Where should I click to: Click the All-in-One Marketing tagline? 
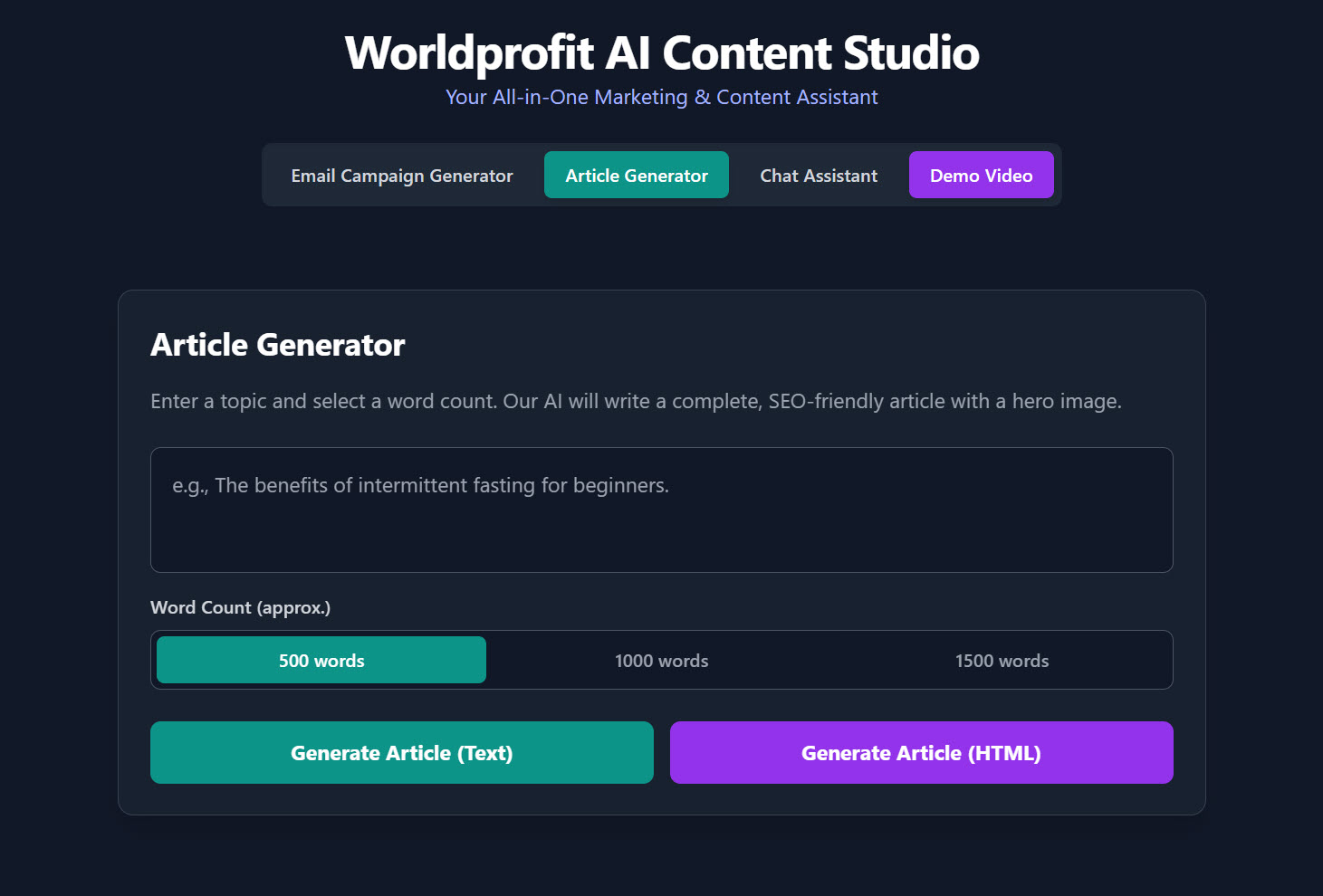point(661,97)
